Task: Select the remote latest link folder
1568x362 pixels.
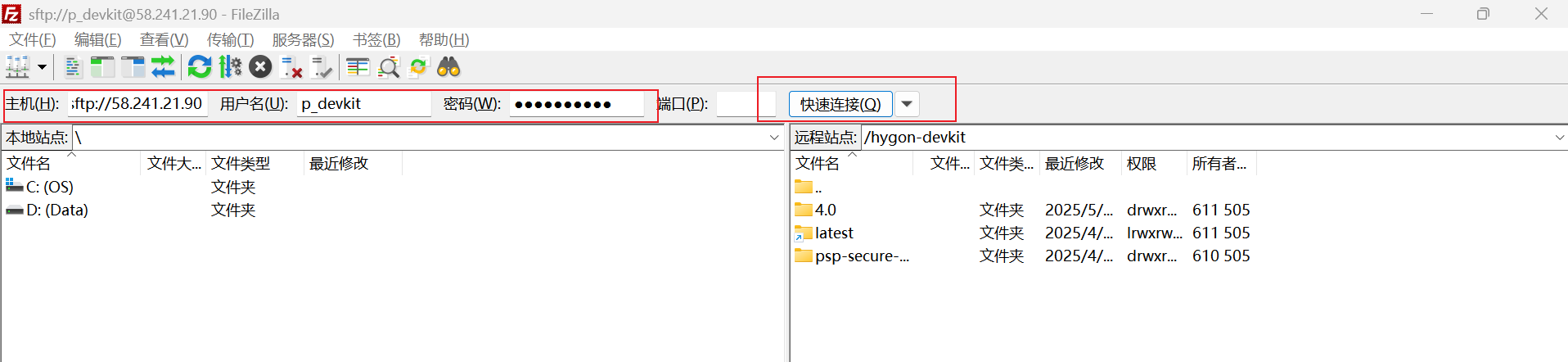Action: 824,233
